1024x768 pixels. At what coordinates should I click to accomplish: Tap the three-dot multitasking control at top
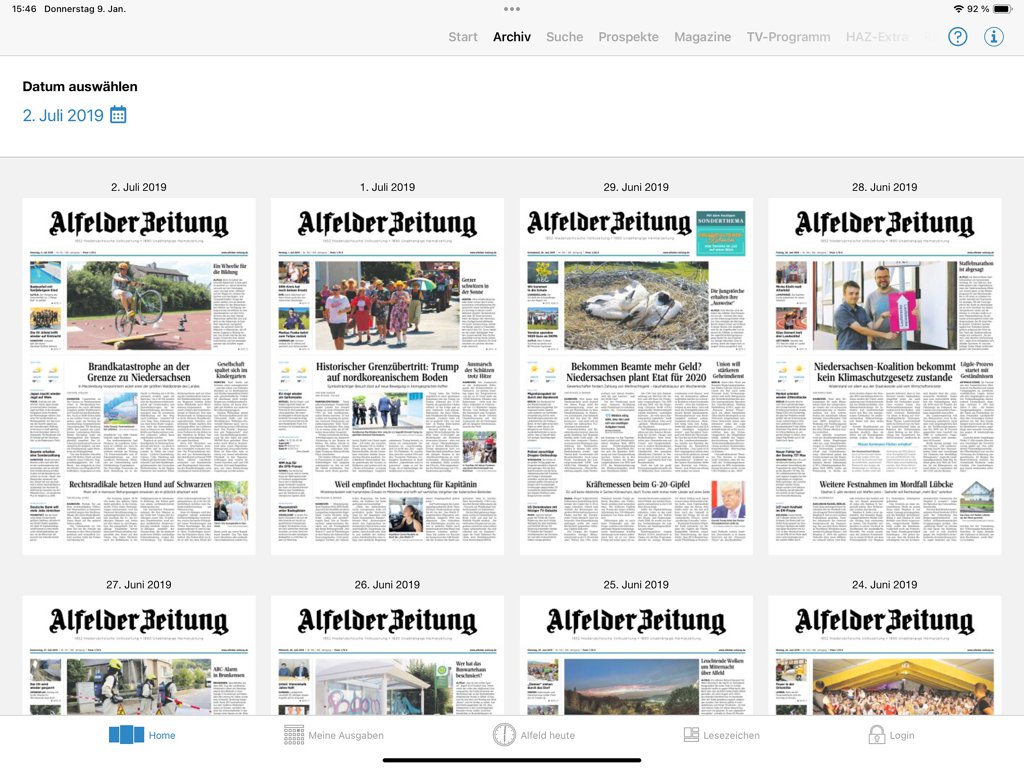(x=512, y=9)
